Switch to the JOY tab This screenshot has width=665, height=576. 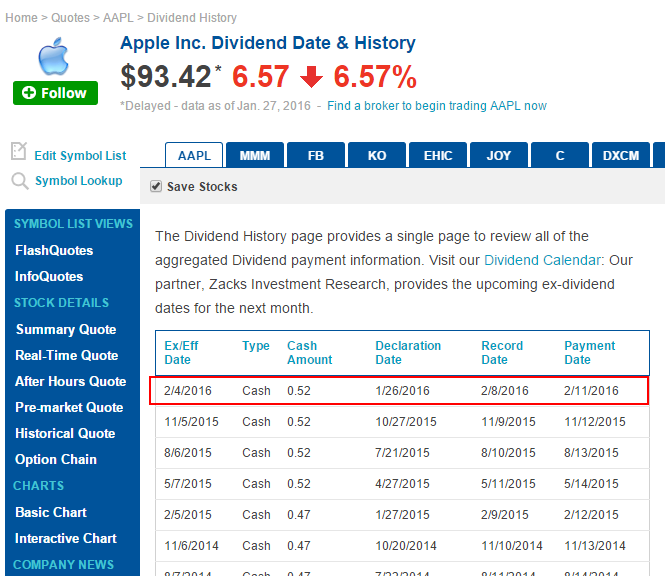[499, 155]
